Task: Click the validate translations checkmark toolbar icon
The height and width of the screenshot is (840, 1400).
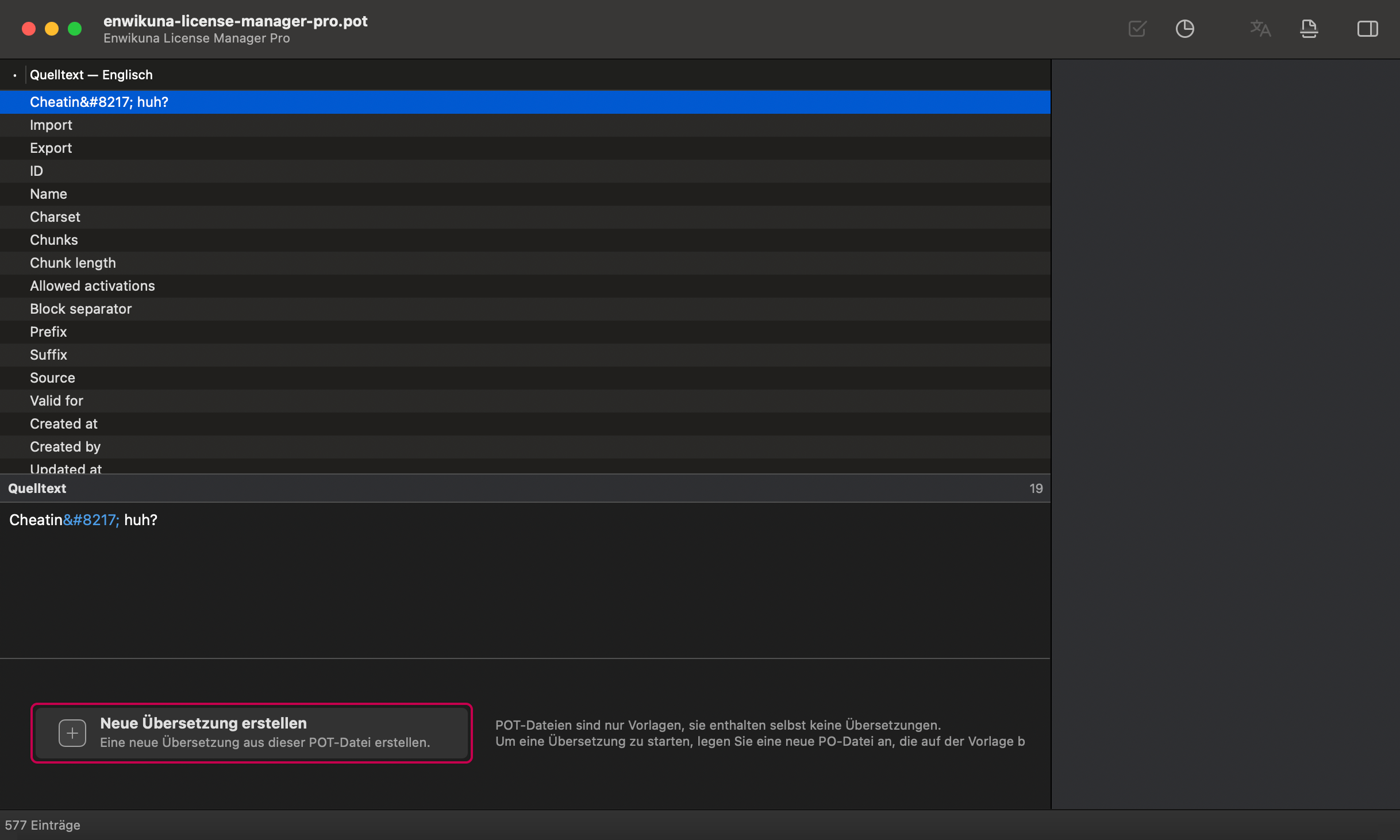Action: pyautogui.click(x=1137, y=29)
